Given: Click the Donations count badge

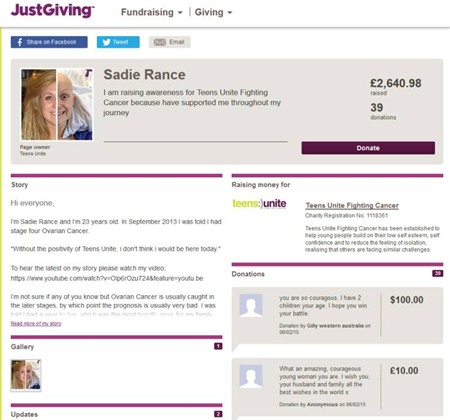Looking at the screenshot, I should click(x=437, y=273).
